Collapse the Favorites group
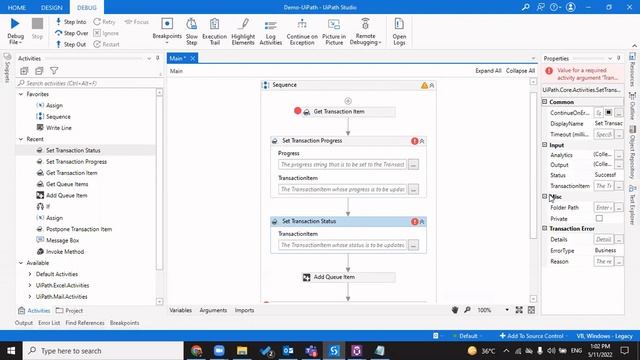This screenshot has width=640, height=360. [21, 94]
